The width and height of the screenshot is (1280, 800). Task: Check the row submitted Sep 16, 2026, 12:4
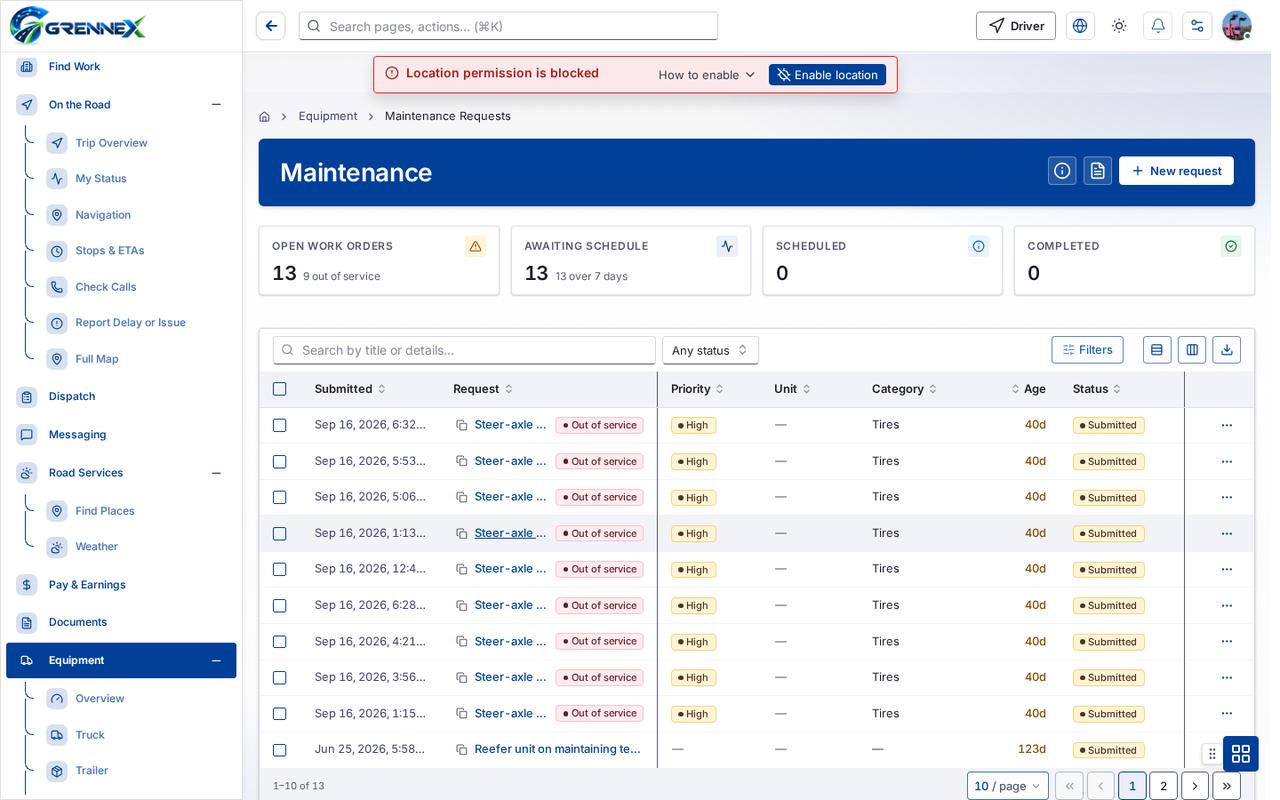[280, 569]
